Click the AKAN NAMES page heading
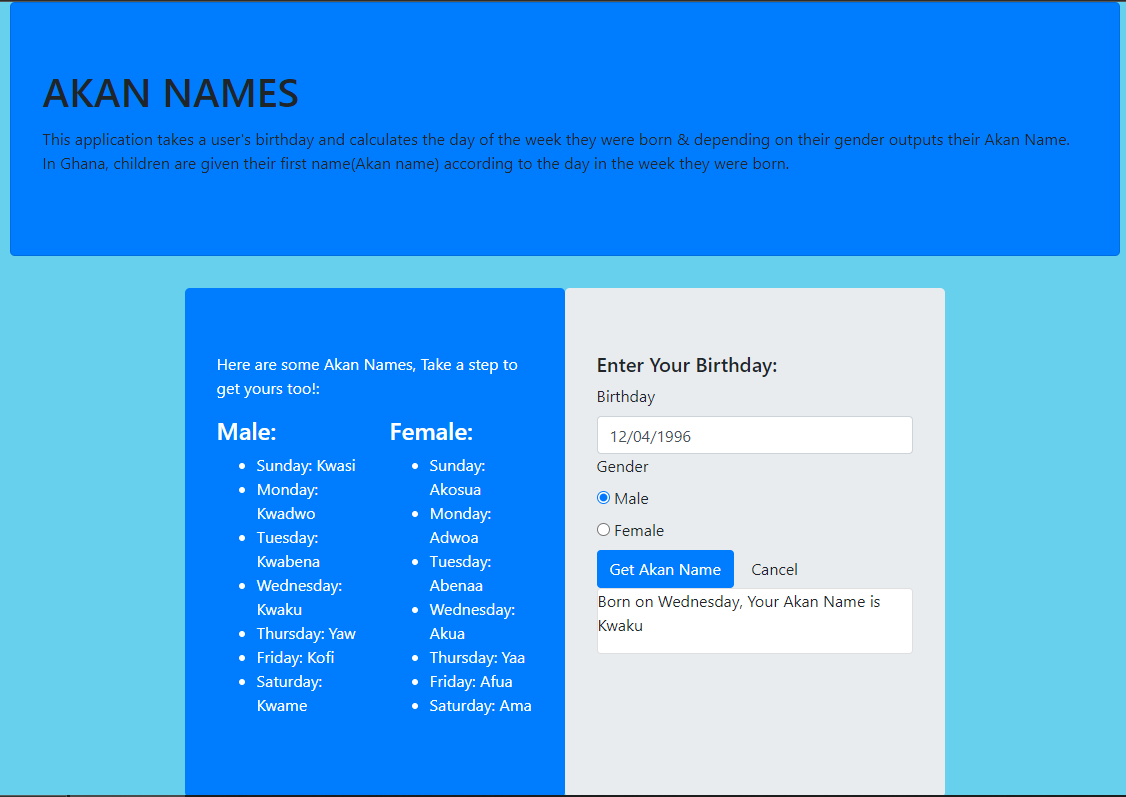The height and width of the screenshot is (797, 1126). point(171,93)
